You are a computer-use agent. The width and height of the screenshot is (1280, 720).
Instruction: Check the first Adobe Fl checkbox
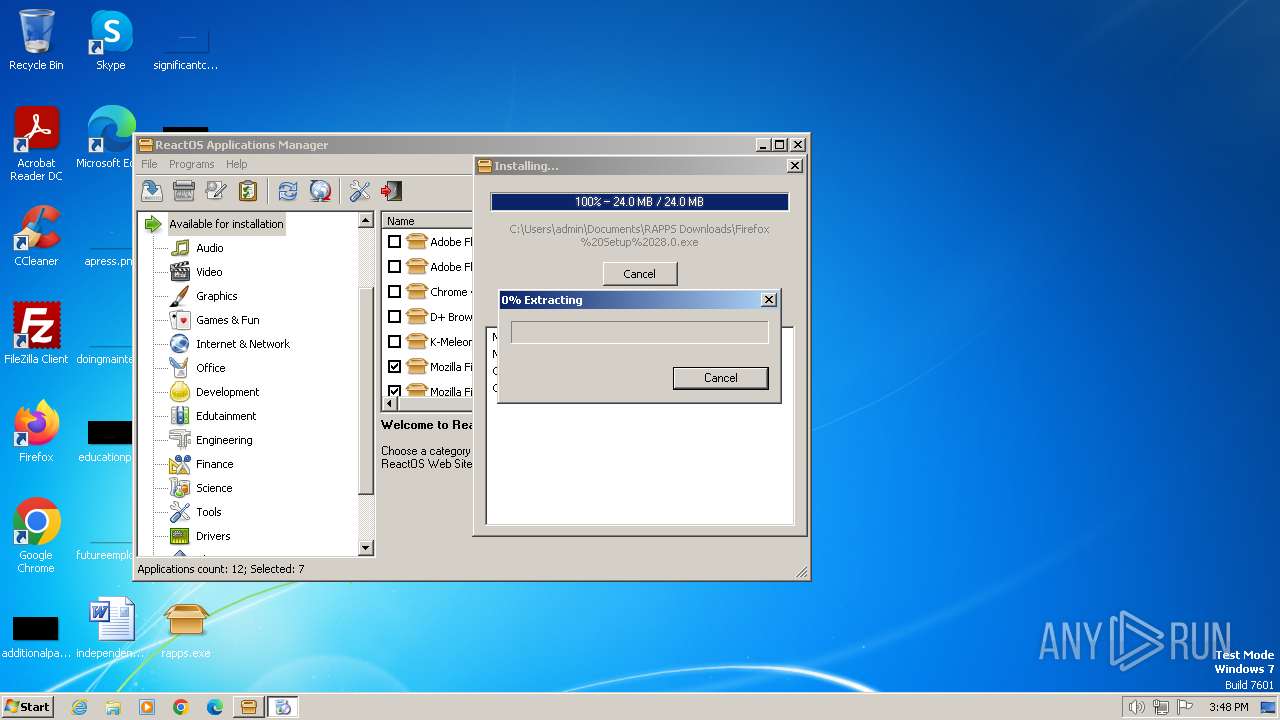tap(394, 242)
